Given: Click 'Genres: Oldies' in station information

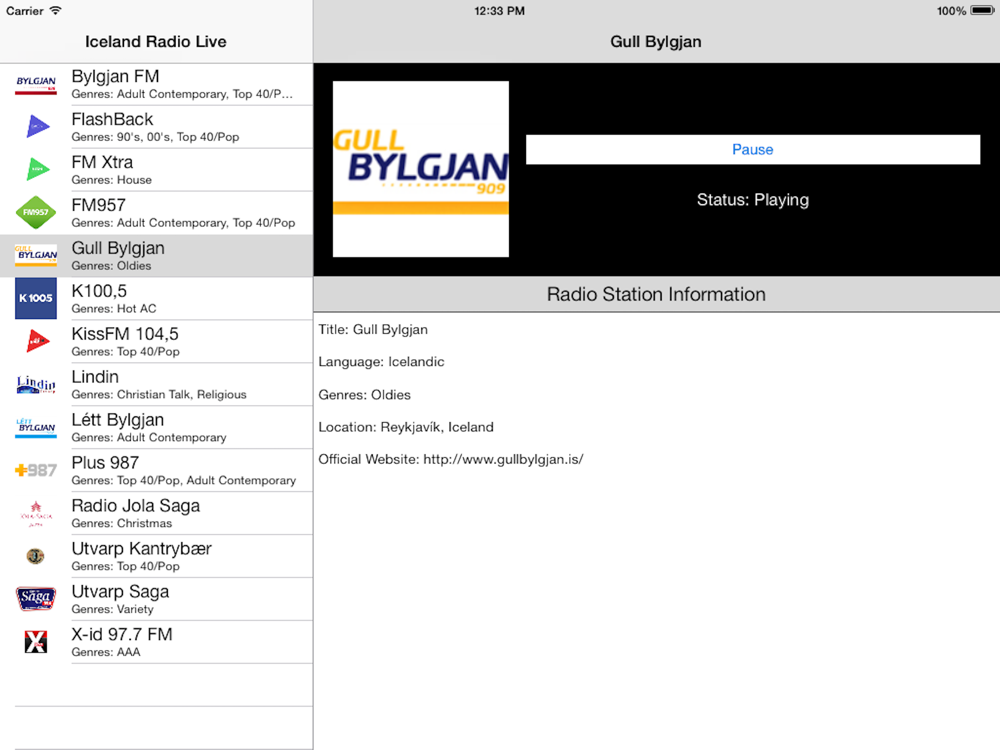Looking at the screenshot, I should pyautogui.click(x=364, y=395).
